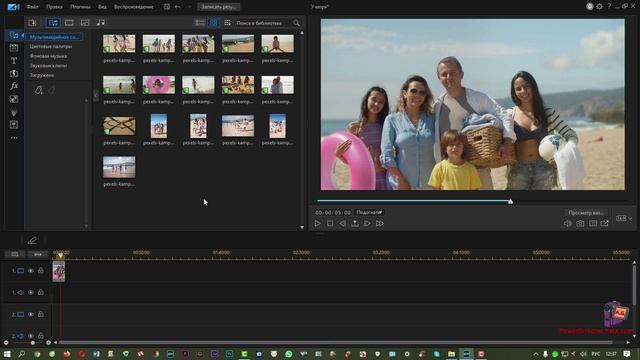Click the mark/export frame icon in playback controls

[x=355, y=224]
